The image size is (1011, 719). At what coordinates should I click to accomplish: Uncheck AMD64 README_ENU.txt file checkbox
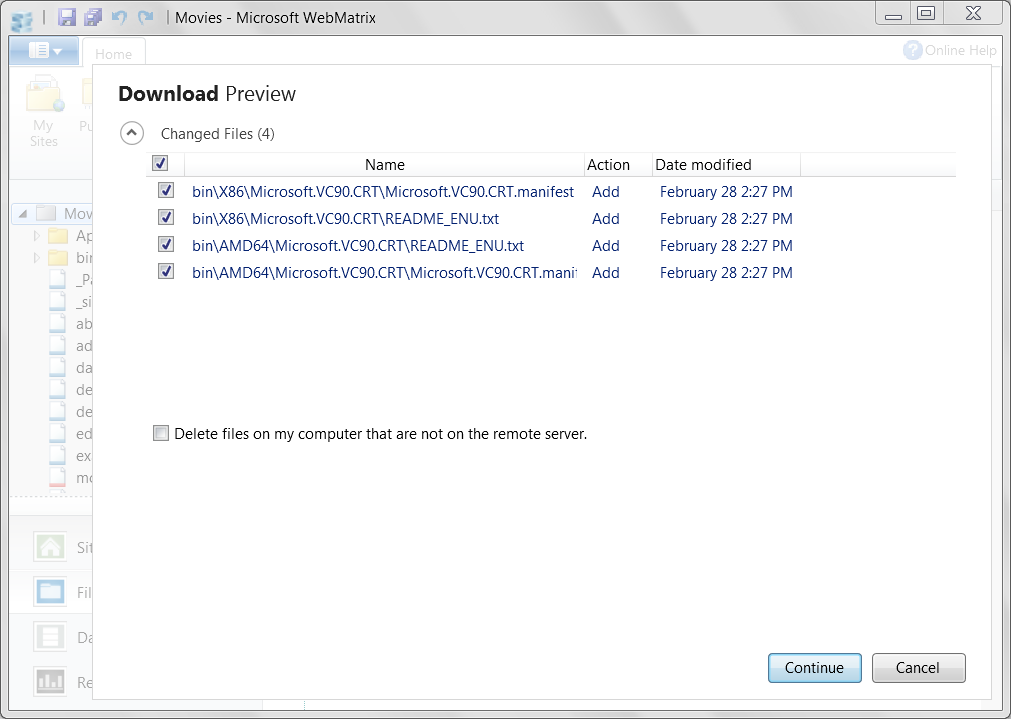[x=166, y=244]
